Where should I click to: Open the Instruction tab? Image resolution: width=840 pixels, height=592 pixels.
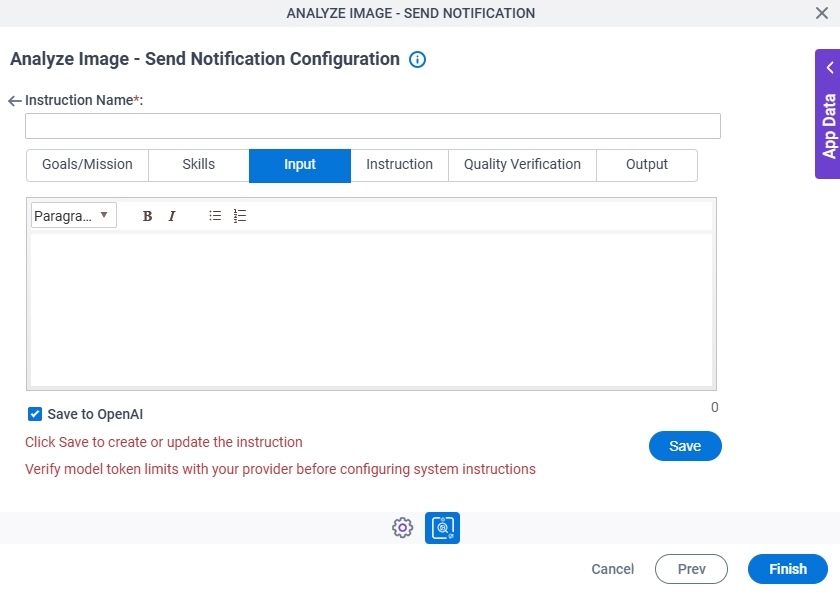[x=400, y=164]
